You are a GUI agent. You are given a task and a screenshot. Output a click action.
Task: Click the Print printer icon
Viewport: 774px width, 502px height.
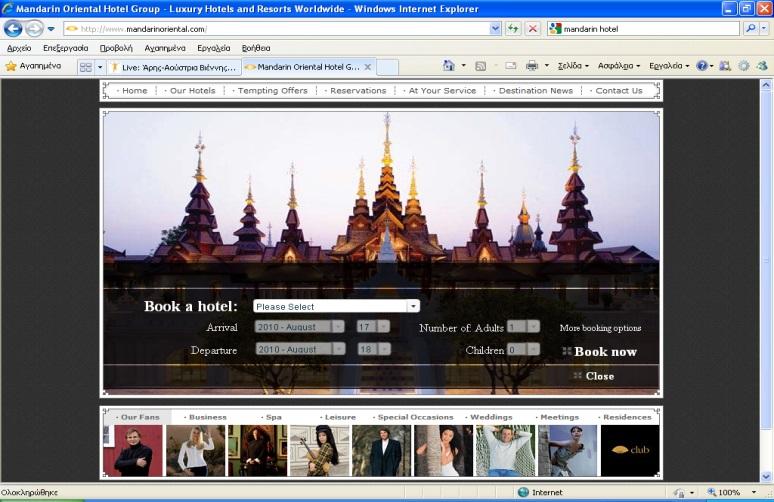(532, 66)
